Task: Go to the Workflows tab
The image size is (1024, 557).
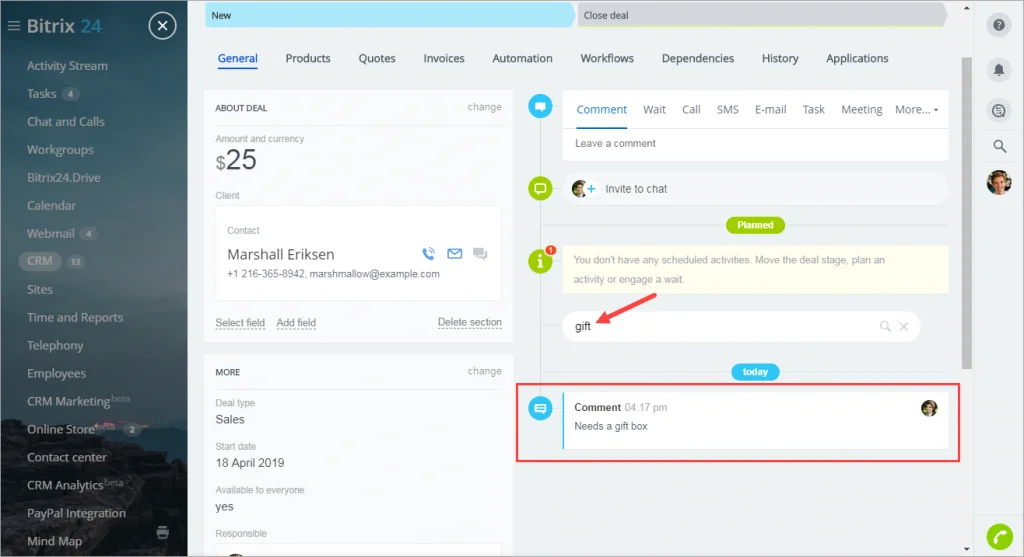Action: (x=607, y=58)
